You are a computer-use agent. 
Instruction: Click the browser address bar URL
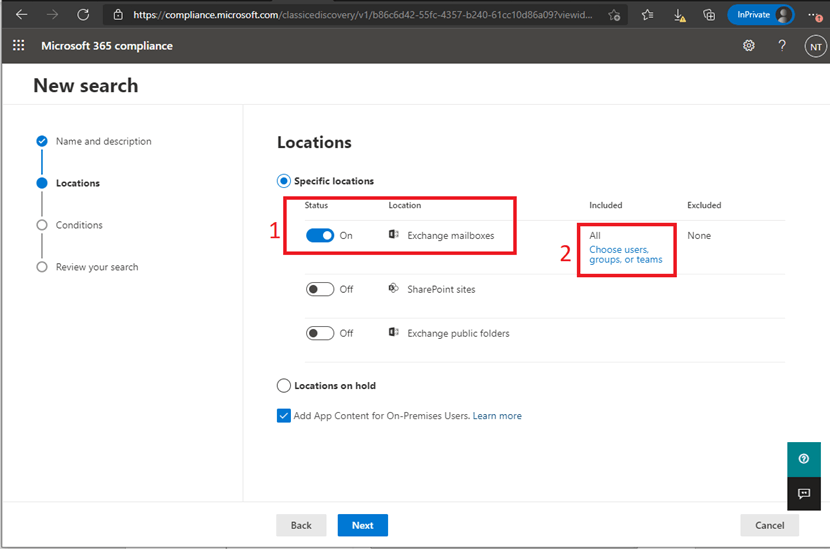coord(363,15)
